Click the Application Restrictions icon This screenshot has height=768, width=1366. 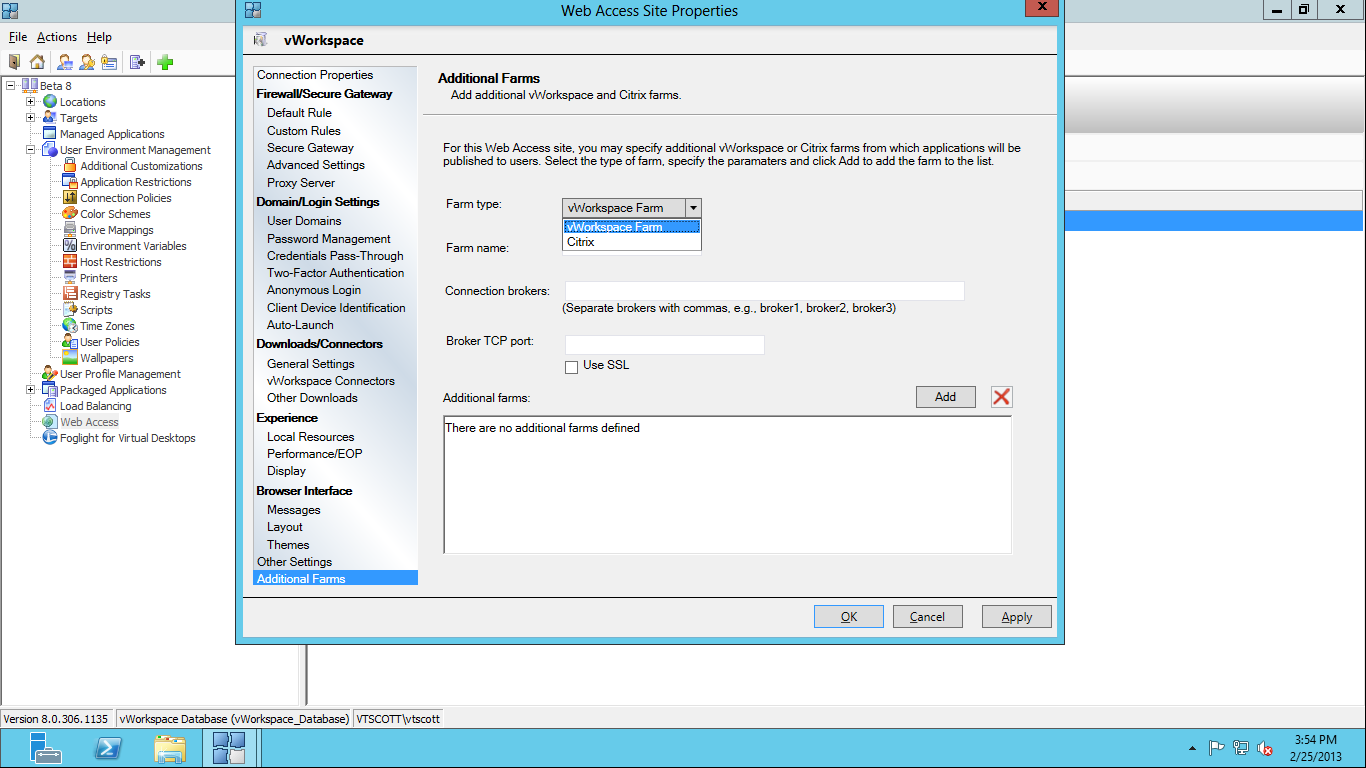click(x=70, y=182)
